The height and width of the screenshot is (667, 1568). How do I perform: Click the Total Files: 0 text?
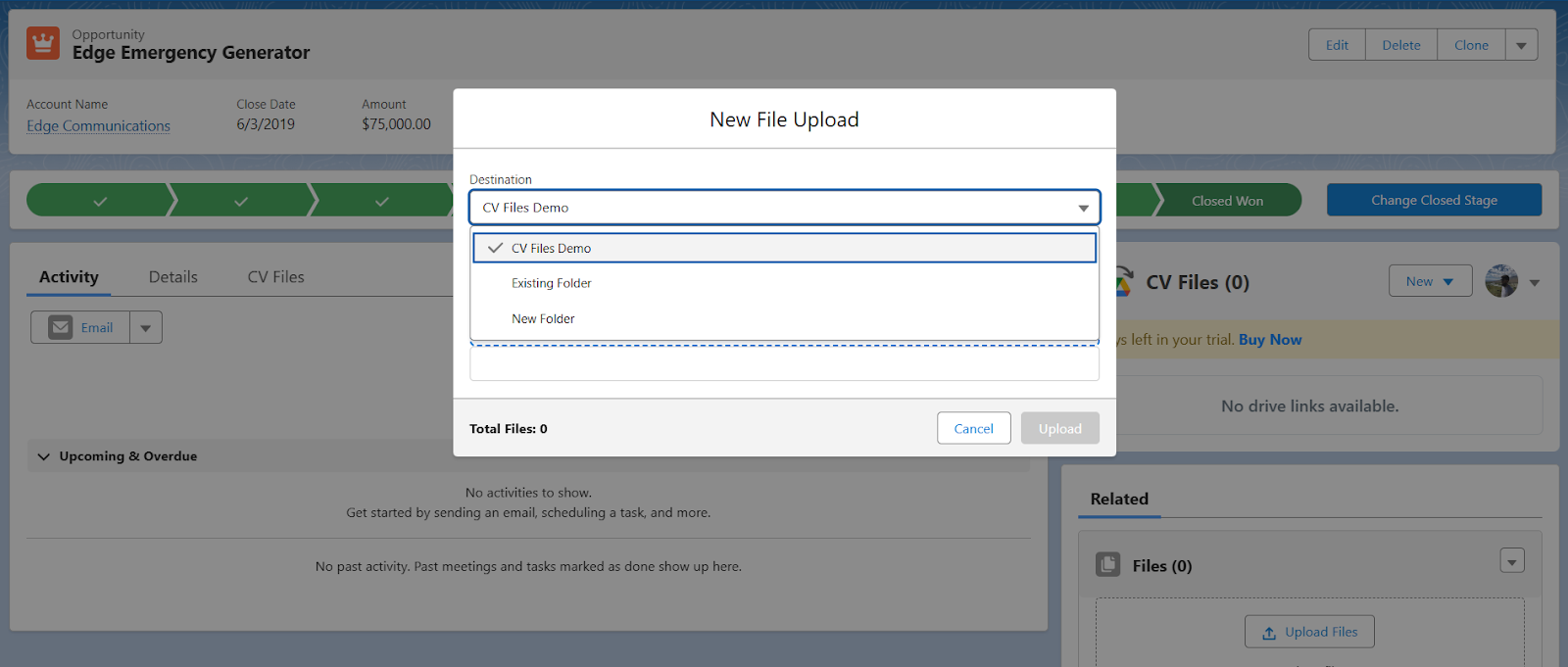click(x=509, y=429)
